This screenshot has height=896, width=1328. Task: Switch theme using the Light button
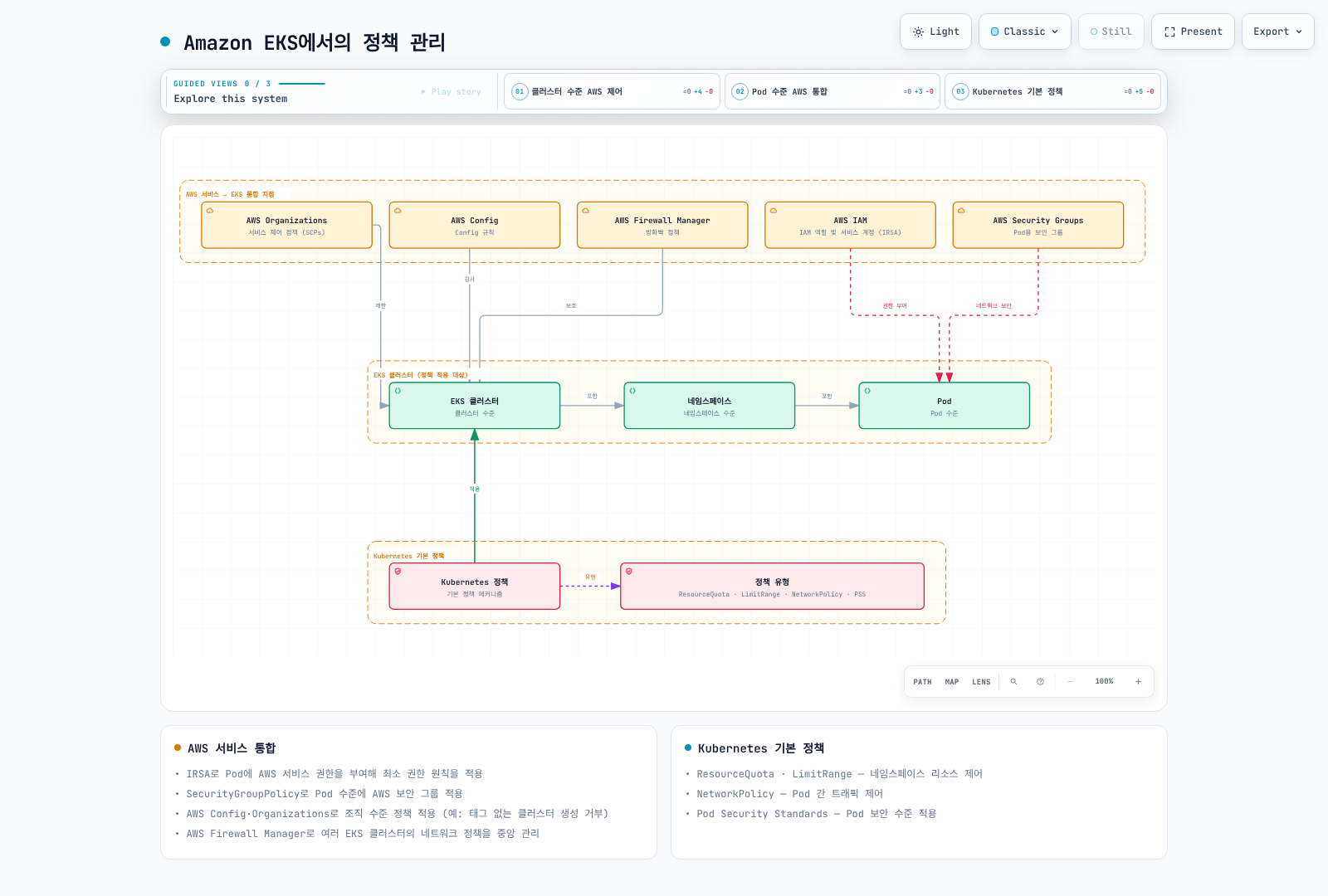click(936, 32)
